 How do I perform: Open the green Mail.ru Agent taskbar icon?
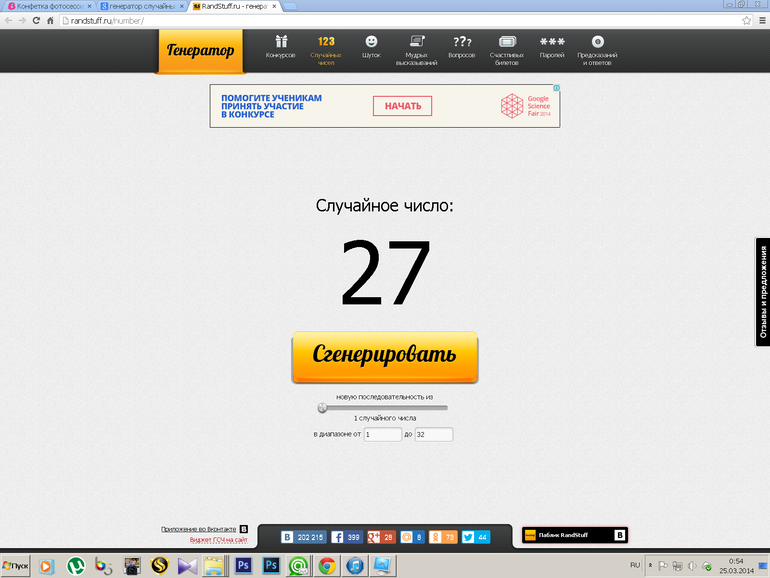(298, 566)
